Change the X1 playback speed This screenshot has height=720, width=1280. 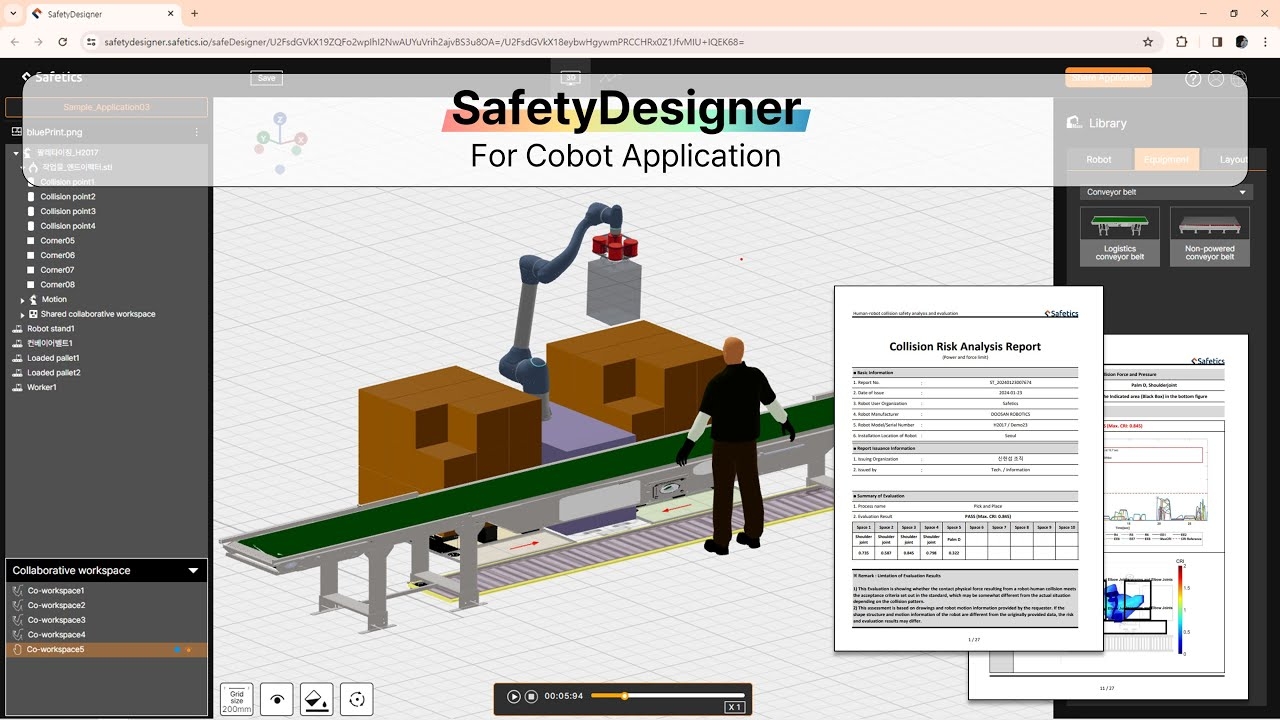click(735, 707)
